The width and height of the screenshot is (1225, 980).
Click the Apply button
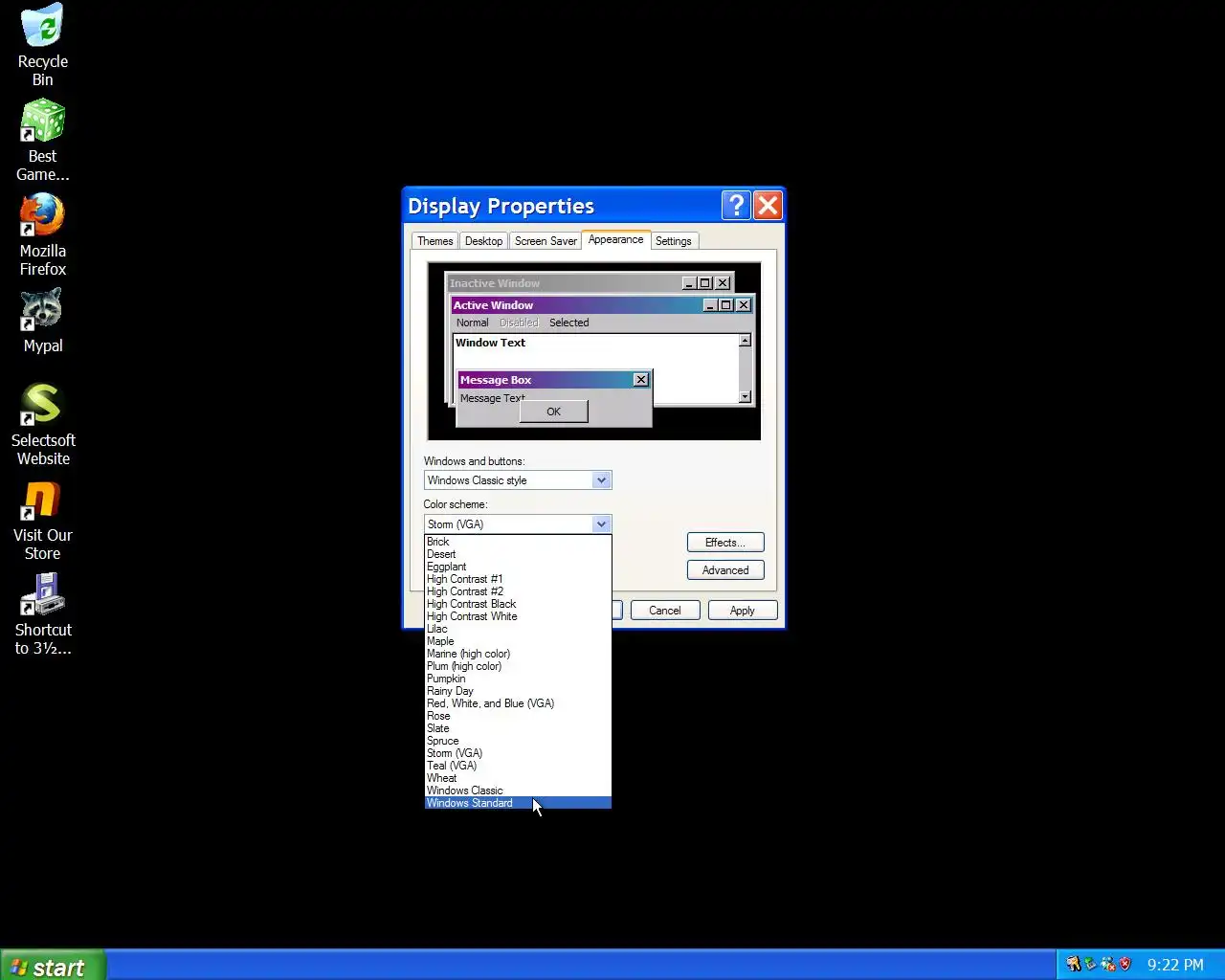click(x=743, y=611)
